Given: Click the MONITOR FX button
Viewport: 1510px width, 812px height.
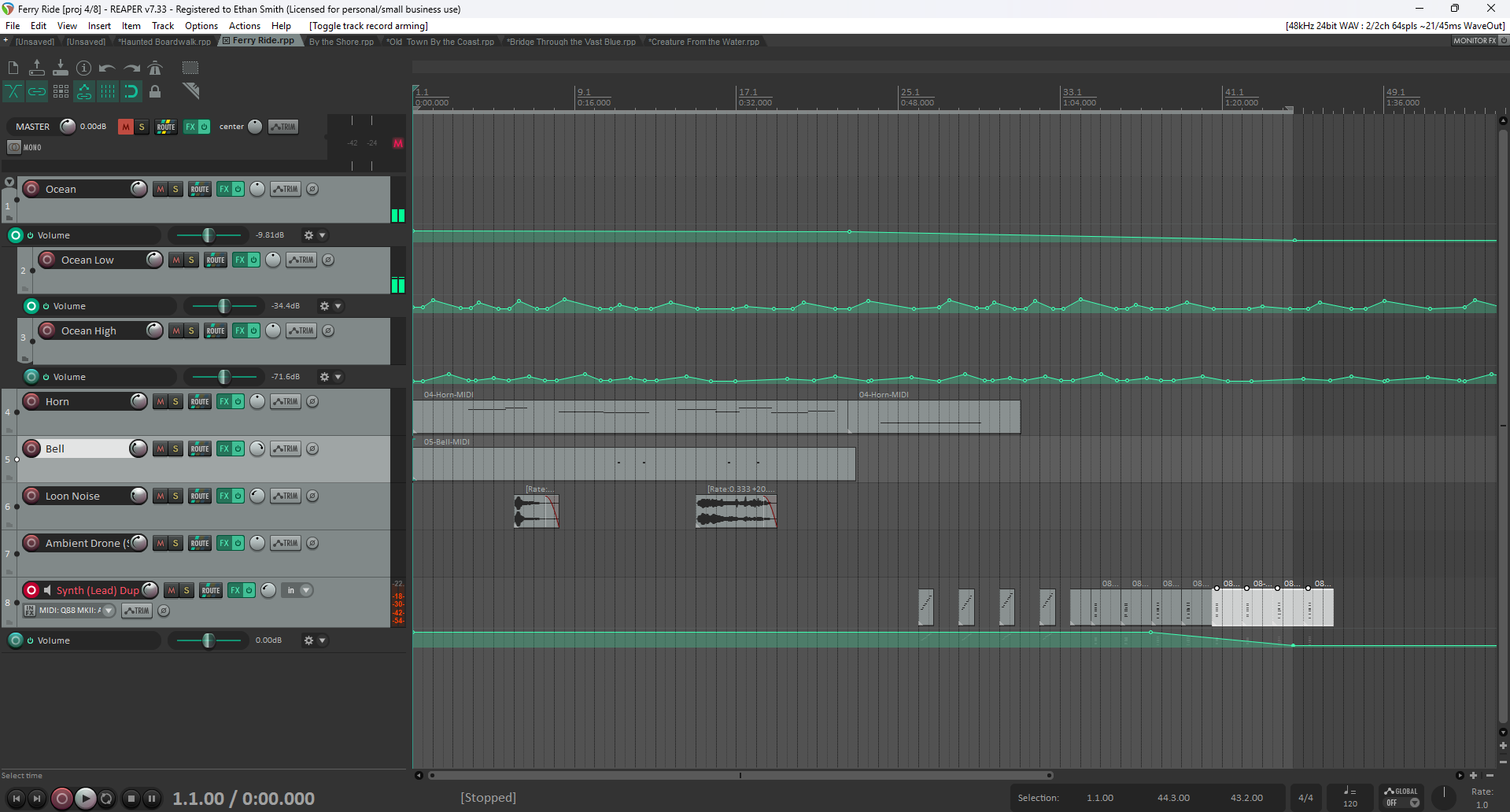Looking at the screenshot, I should coord(1475,41).
